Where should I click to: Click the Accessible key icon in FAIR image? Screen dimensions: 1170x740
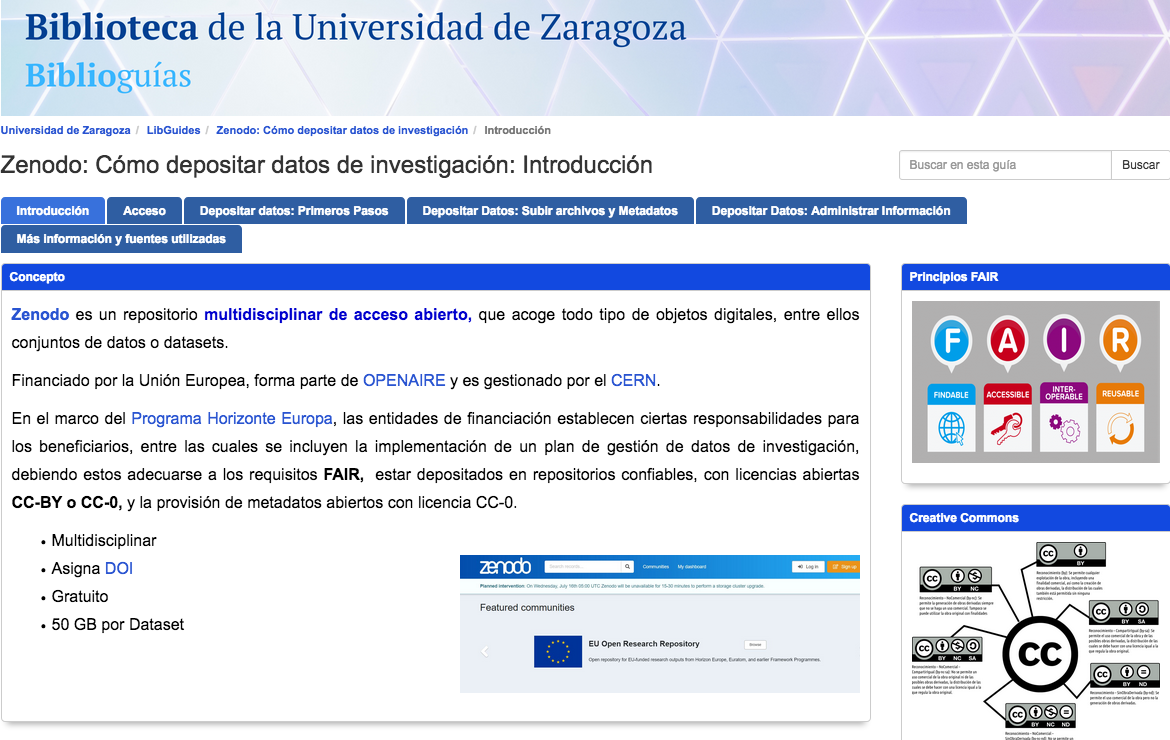tap(1007, 429)
